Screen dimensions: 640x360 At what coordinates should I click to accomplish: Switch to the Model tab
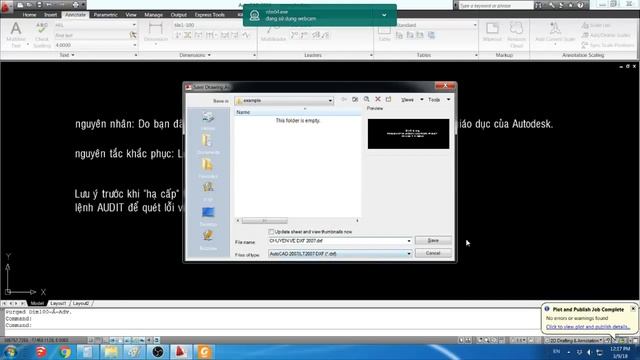(x=37, y=303)
